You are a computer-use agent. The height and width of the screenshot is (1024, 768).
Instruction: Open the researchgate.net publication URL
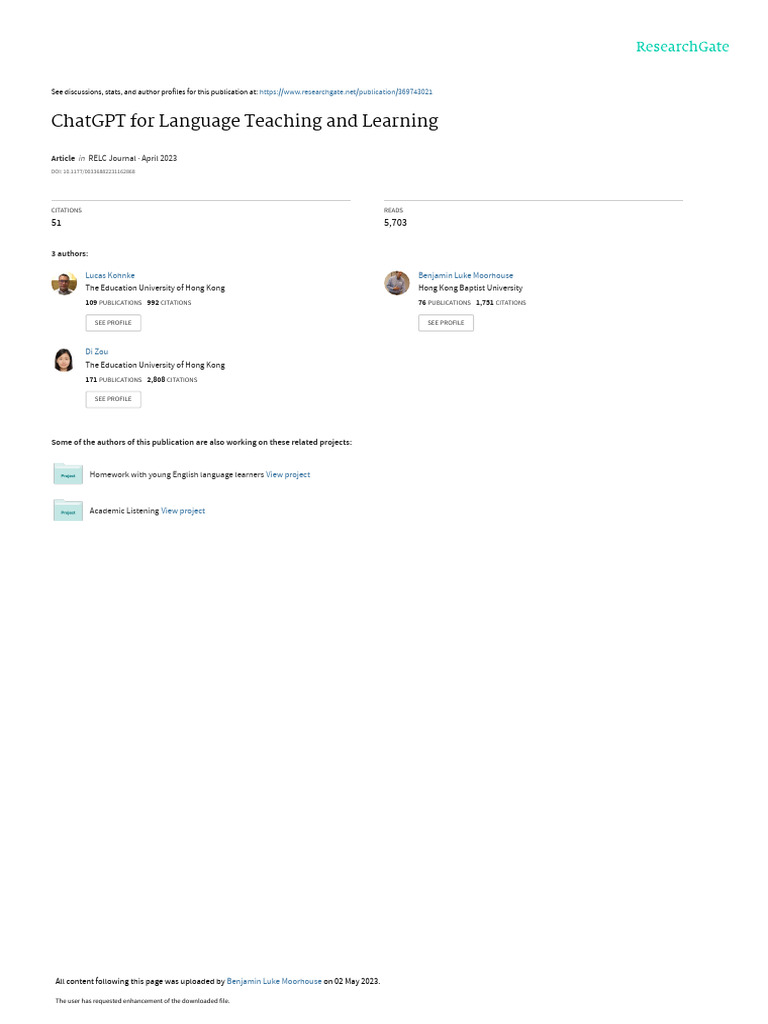[x=345, y=92]
